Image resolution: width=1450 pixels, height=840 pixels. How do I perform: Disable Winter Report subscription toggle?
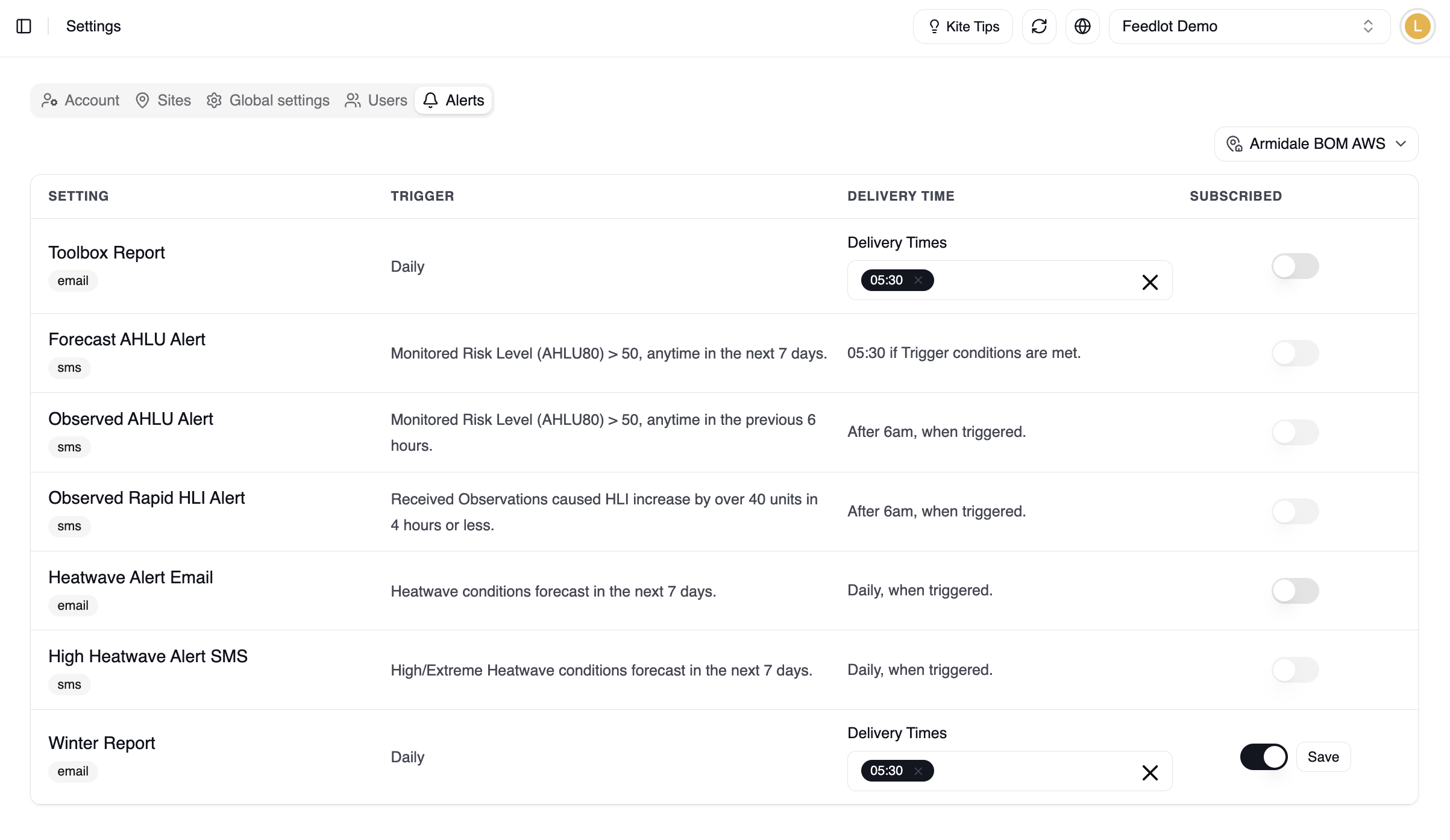click(1264, 757)
